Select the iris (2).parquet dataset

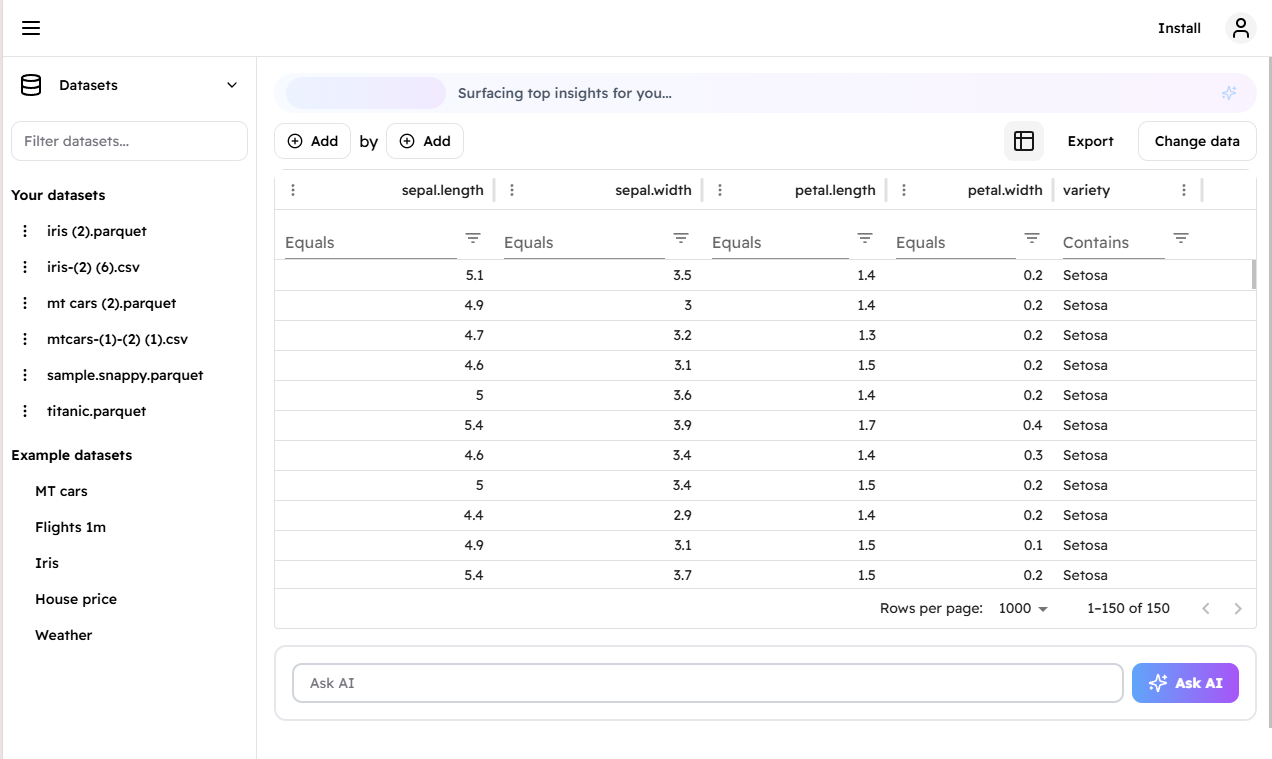tap(97, 231)
